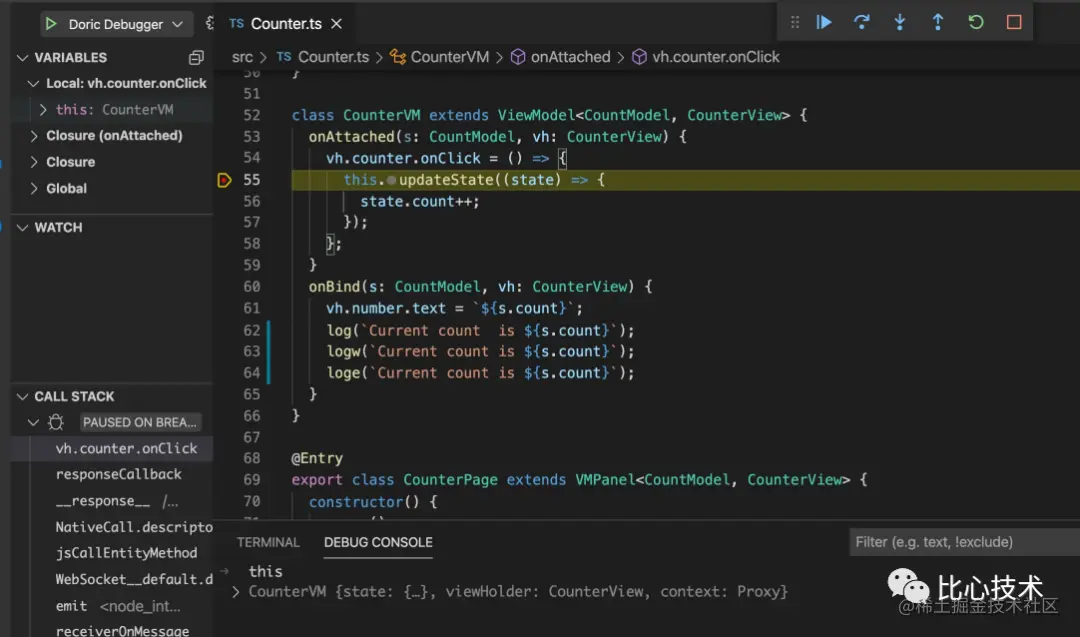1080x637 pixels.
Task: Click the 'this' input entry in debug console
Action: (266, 572)
